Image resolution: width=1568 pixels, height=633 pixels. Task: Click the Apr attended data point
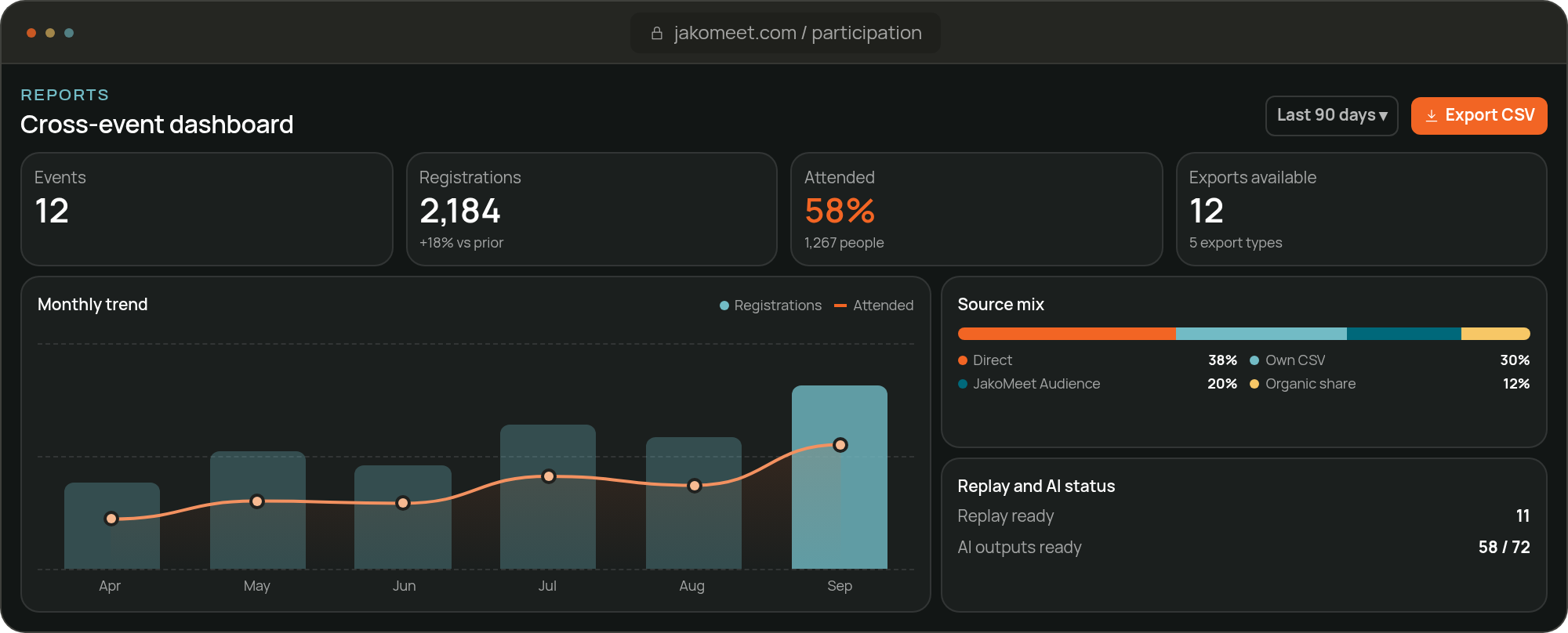pos(111,519)
